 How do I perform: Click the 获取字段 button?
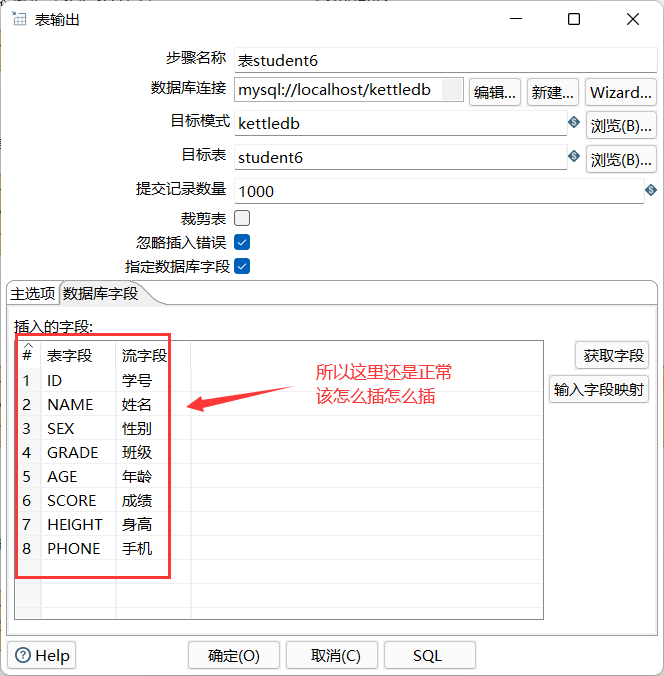click(613, 356)
